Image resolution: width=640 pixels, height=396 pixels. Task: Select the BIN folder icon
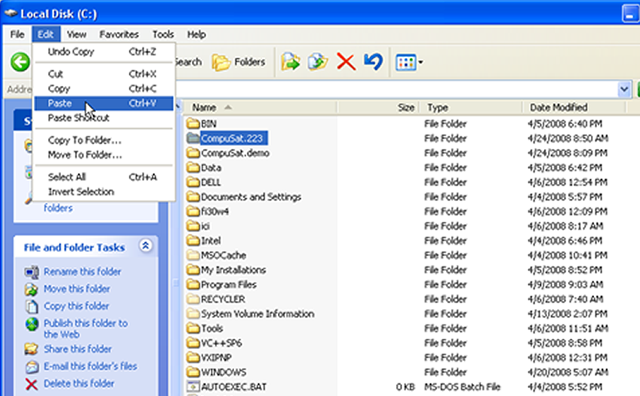193,124
